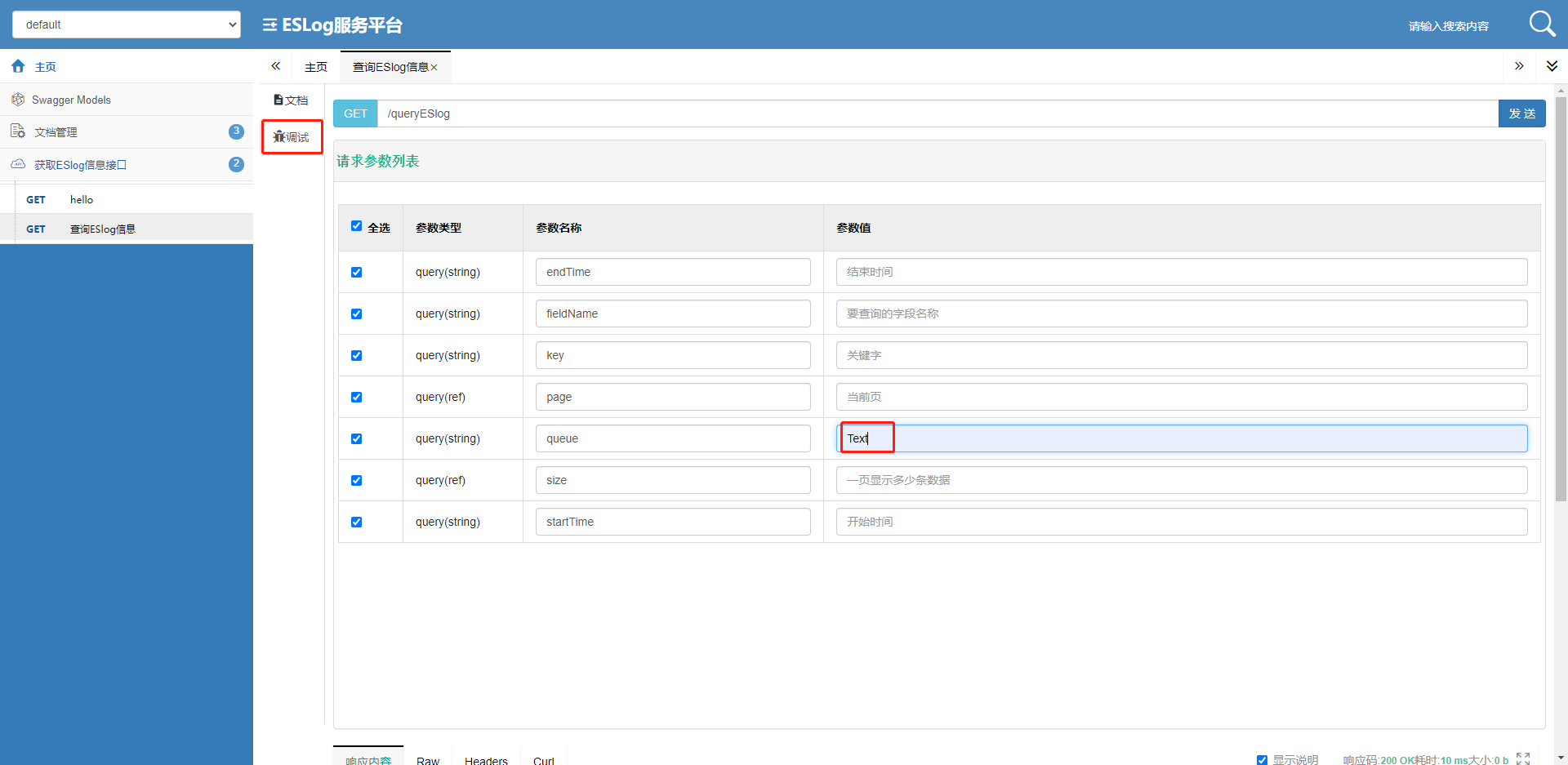Open the default group dropdown
Image resolution: width=1568 pixels, height=765 pixels.
click(x=127, y=24)
